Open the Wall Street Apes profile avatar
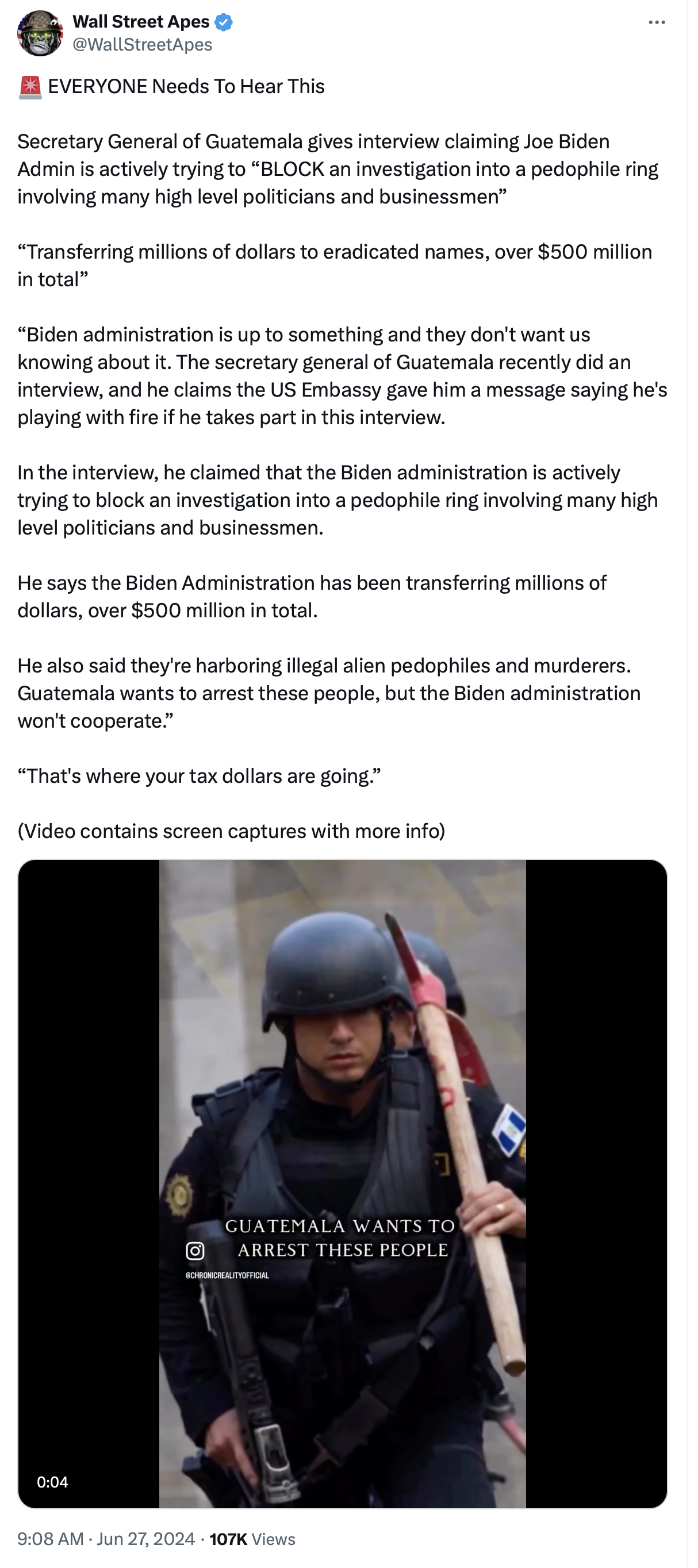 pos(40,33)
